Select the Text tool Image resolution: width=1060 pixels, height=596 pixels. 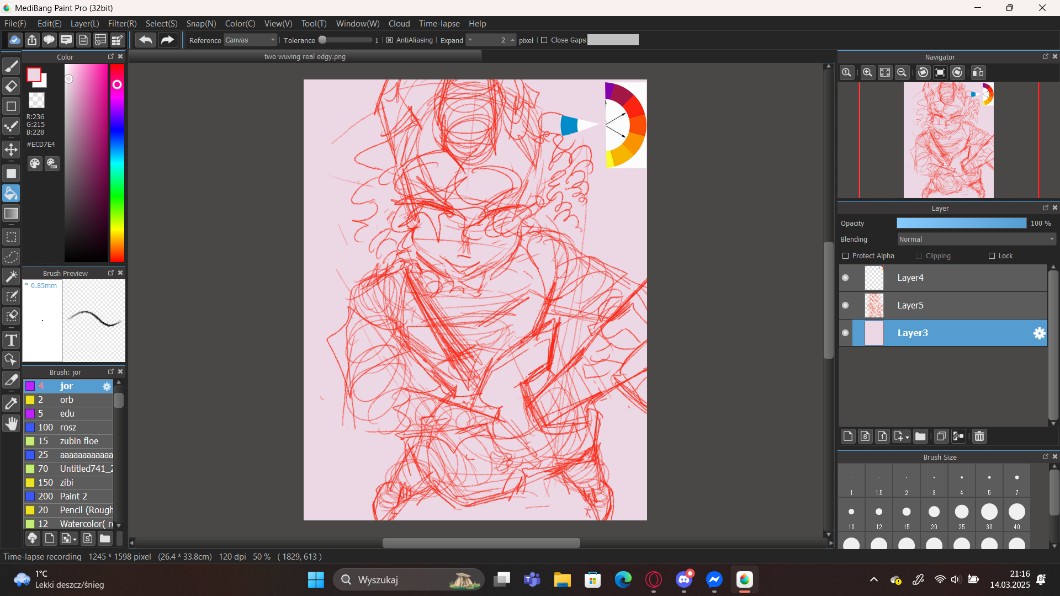11,340
